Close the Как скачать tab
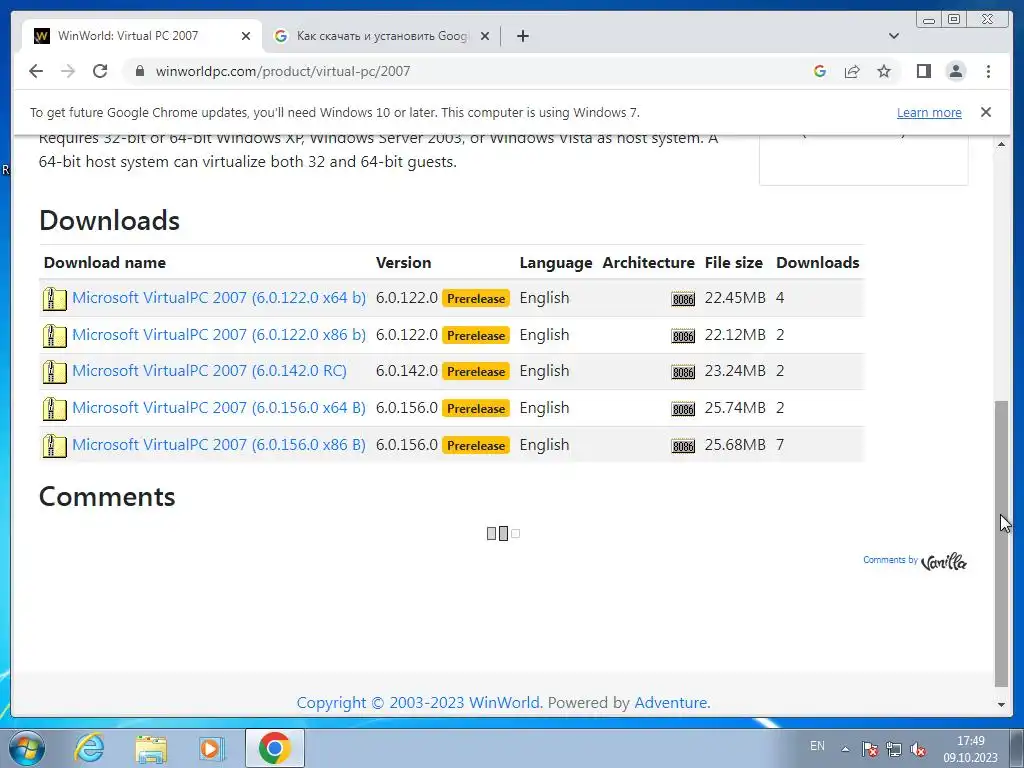The image size is (1024, 768). coord(485,36)
